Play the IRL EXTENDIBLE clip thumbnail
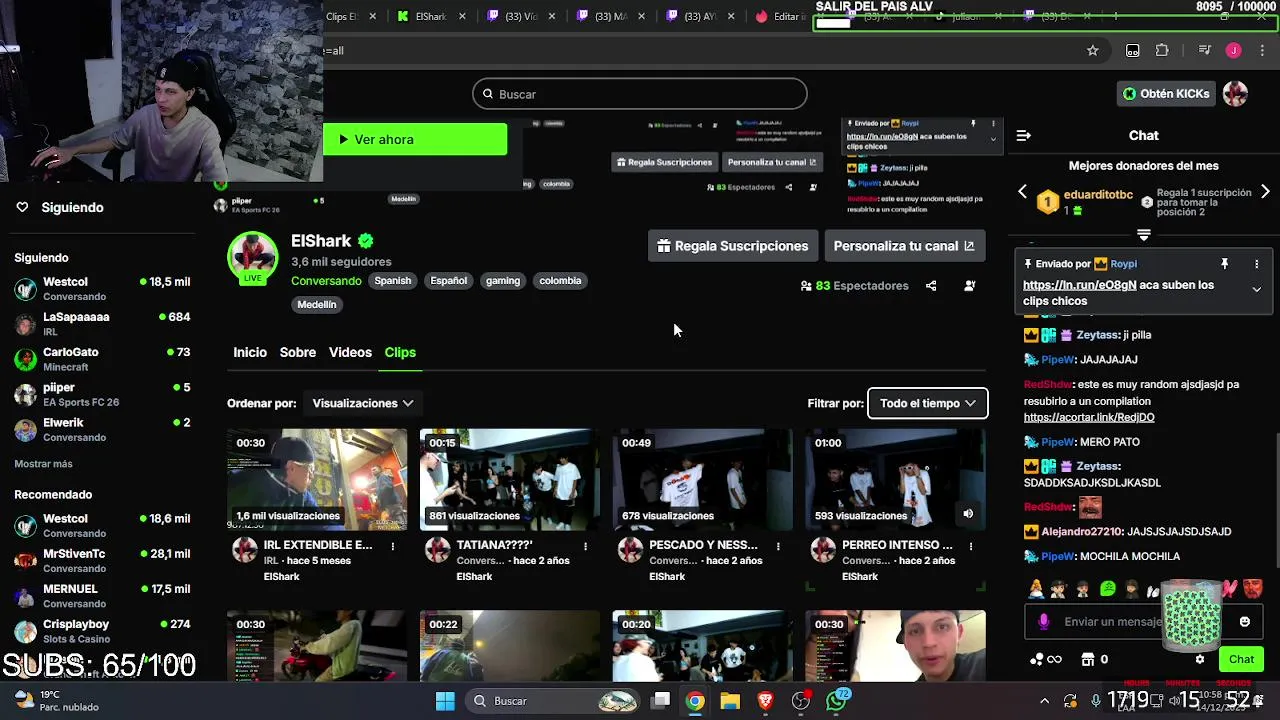Image resolution: width=1280 pixels, height=720 pixels. tap(317, 479)
